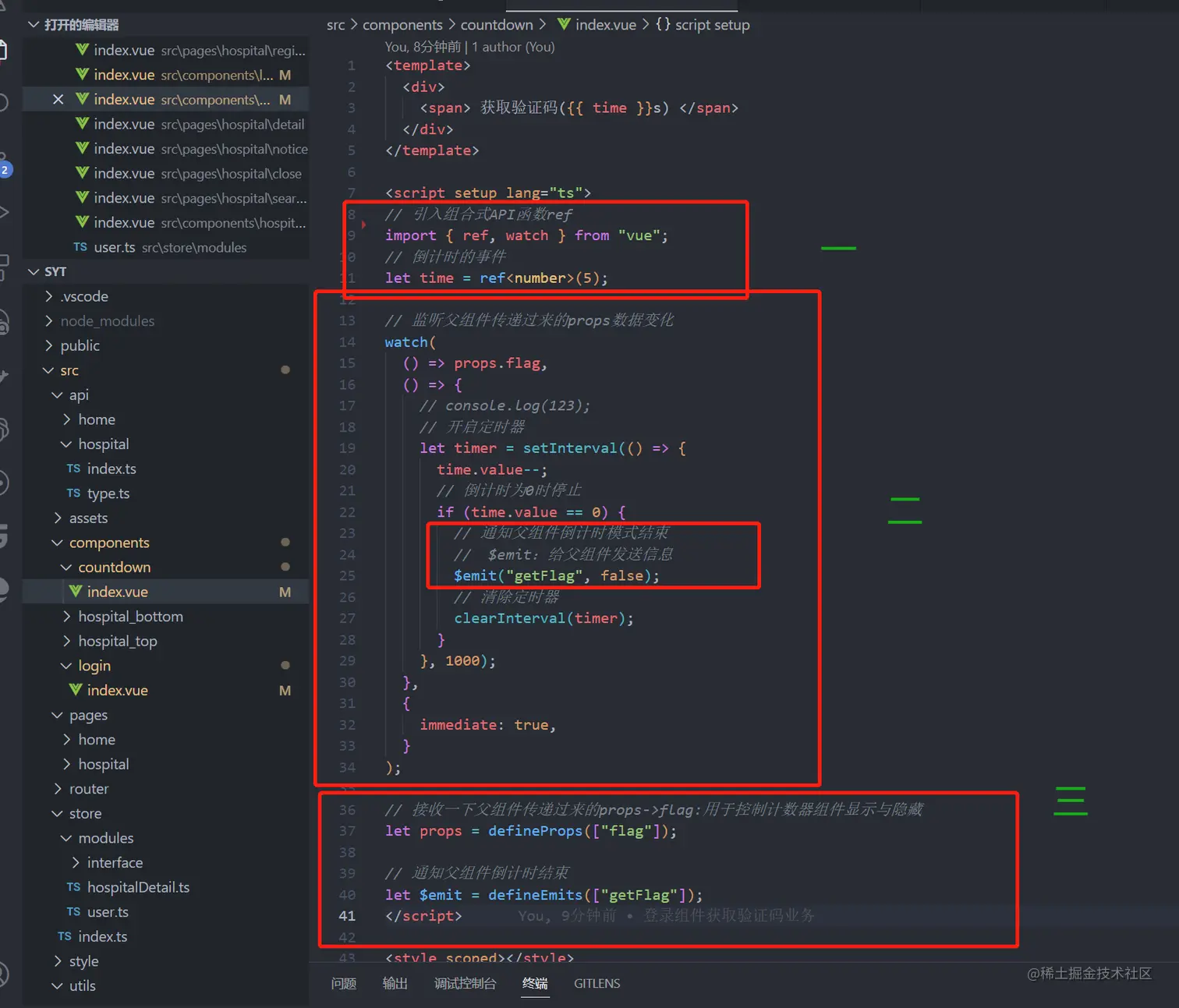Collapse the 打开的编辑器 section
This screenshot has height=1008, width=1179.
34,25
